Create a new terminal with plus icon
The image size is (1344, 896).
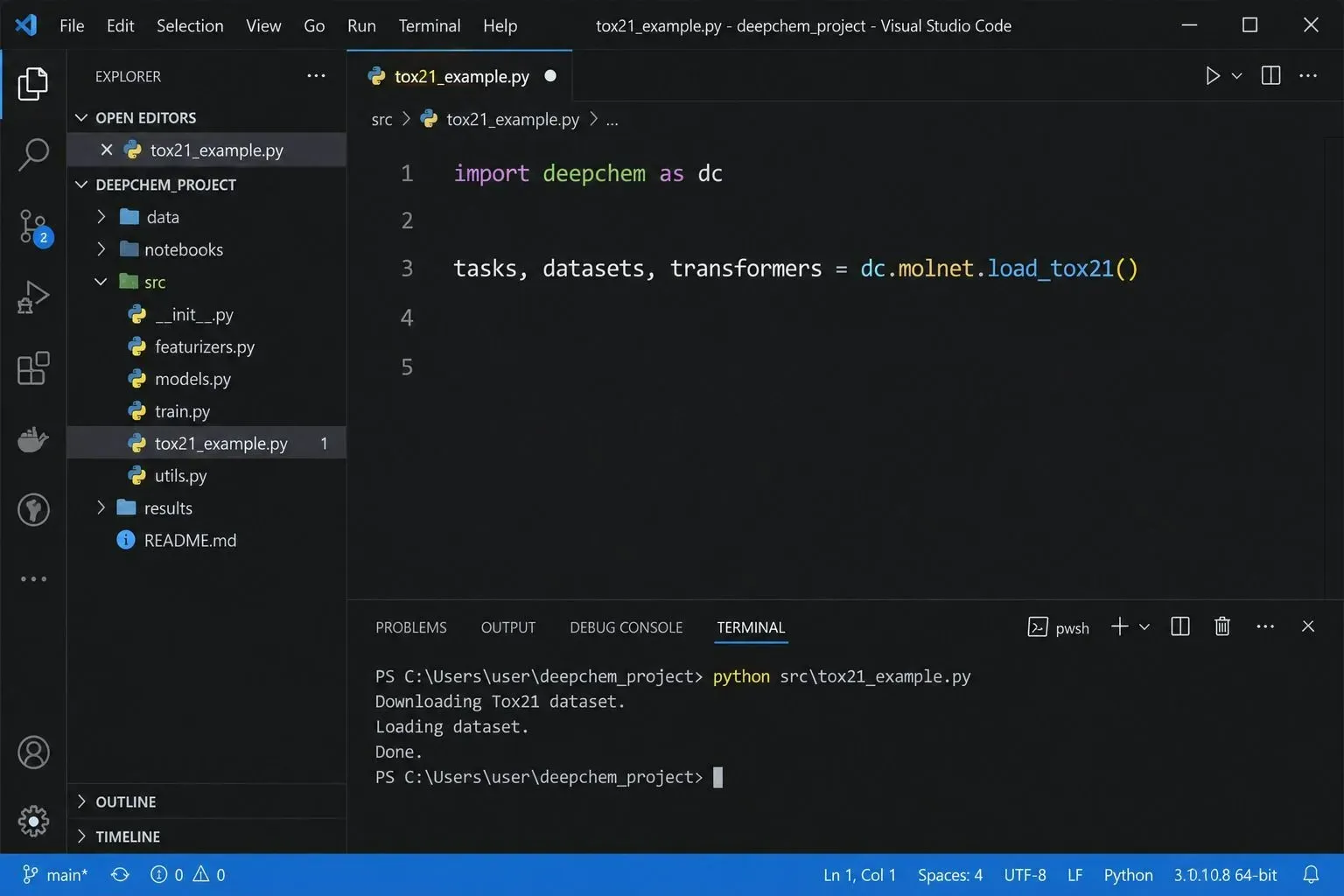(1119, 626)
